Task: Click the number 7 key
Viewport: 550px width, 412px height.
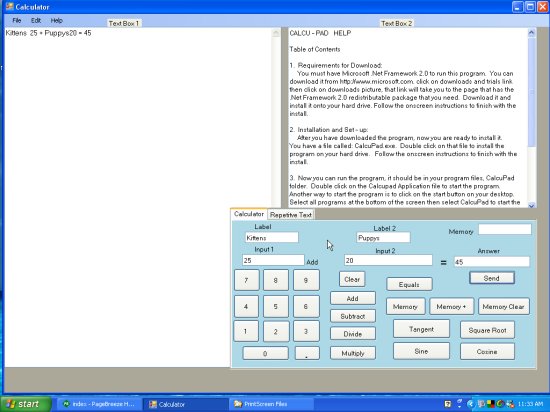Action: coord(247,280)
